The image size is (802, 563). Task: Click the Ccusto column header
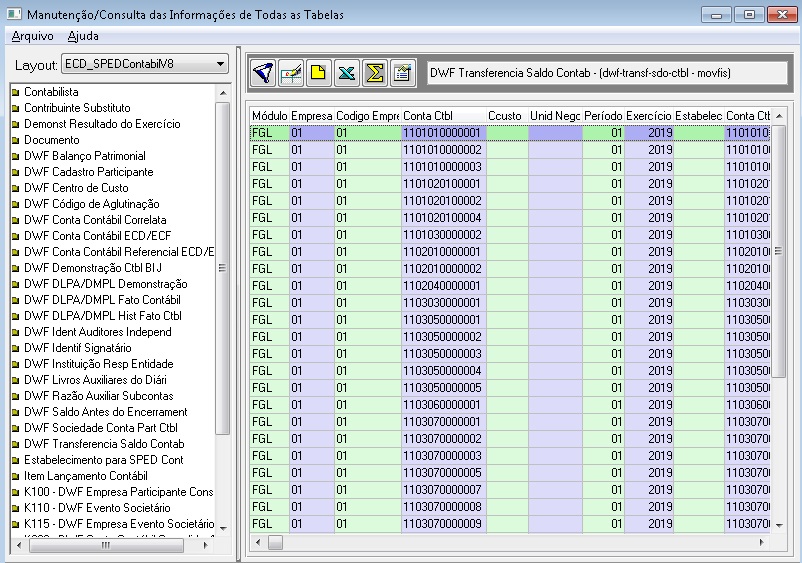point(506,116)
